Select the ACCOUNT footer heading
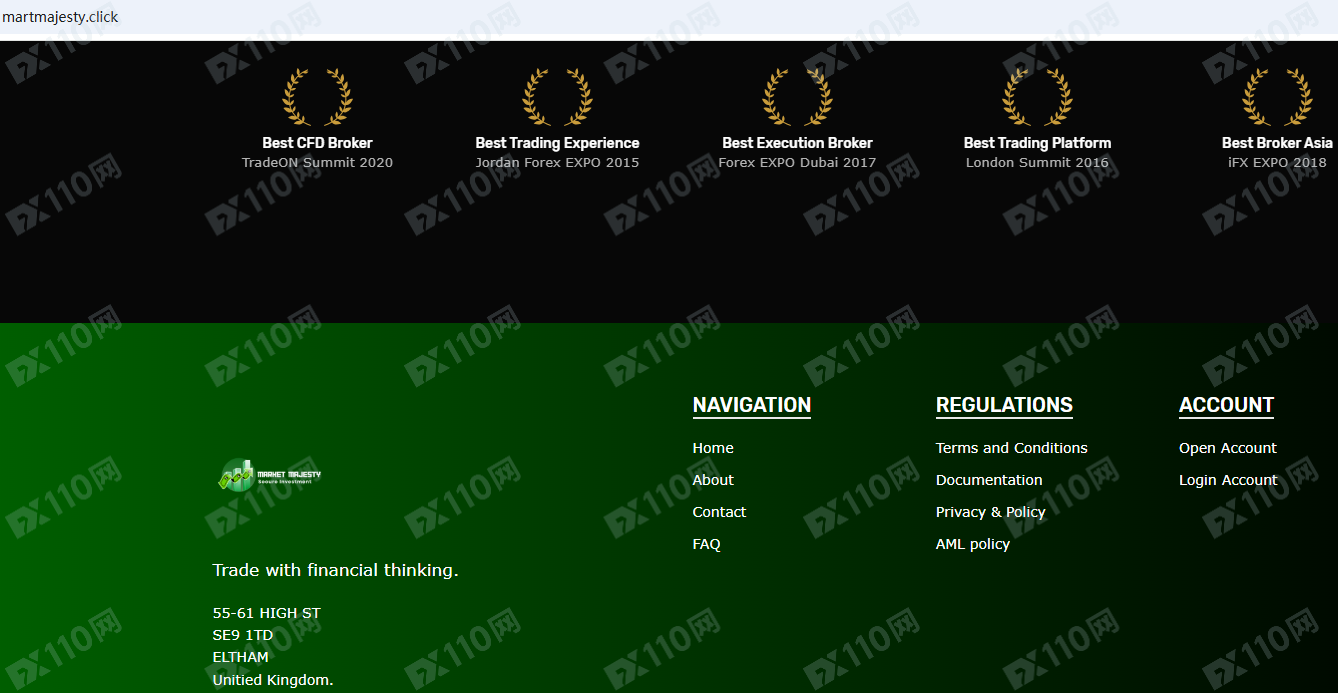Screen dimensions: 1338x693 coord(1226,405)
